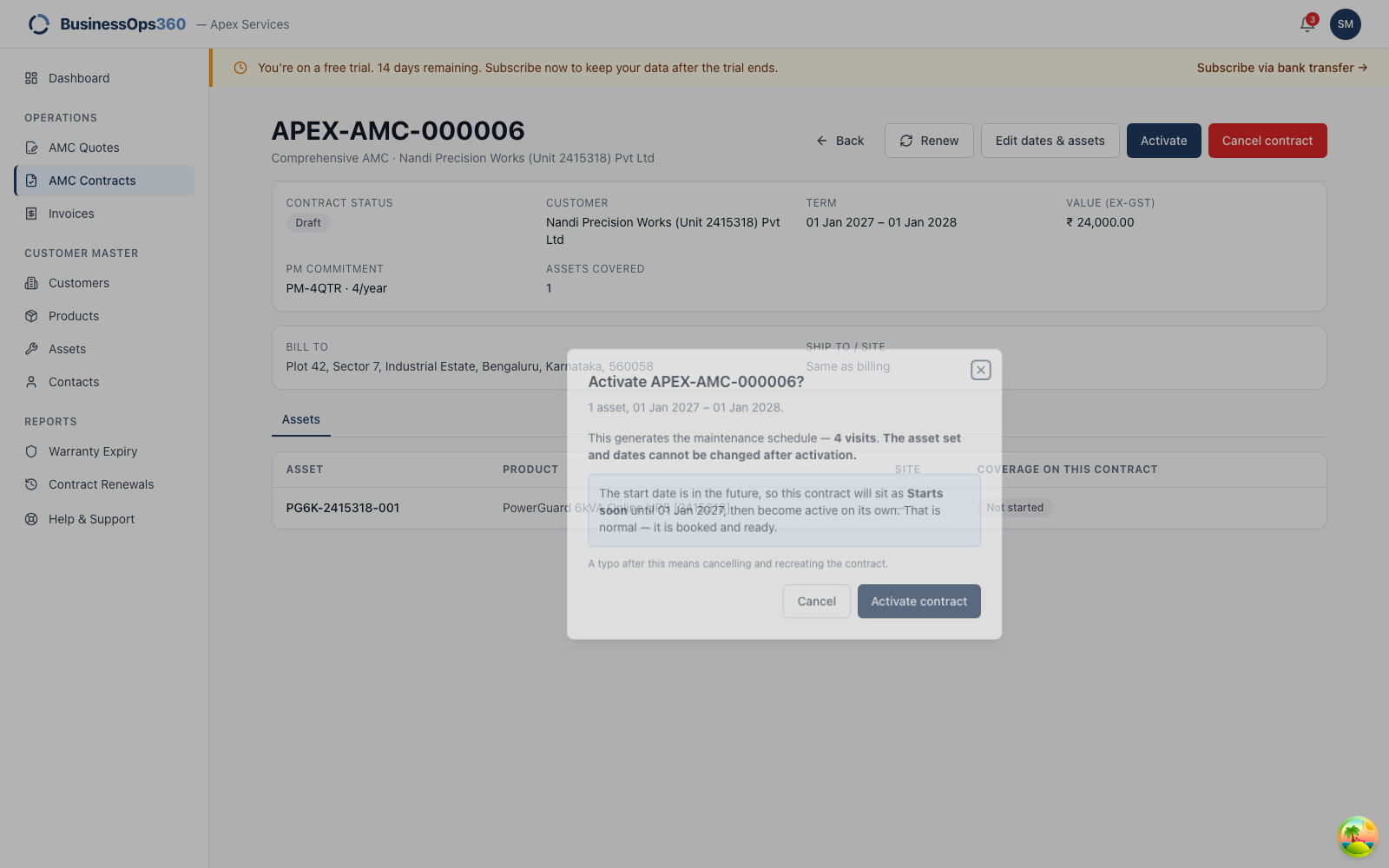Click the Customers building icon
Screen dimensions: 1389x868
point(31,283)
